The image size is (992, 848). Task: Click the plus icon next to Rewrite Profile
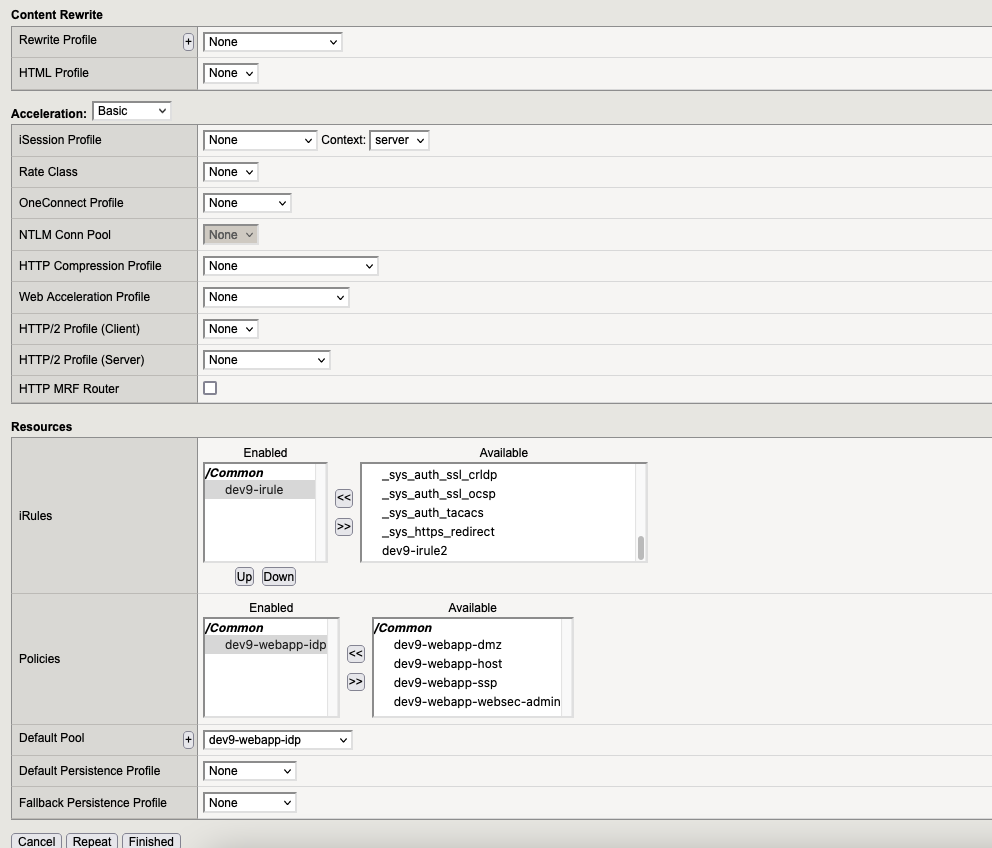tap(188, 42)
